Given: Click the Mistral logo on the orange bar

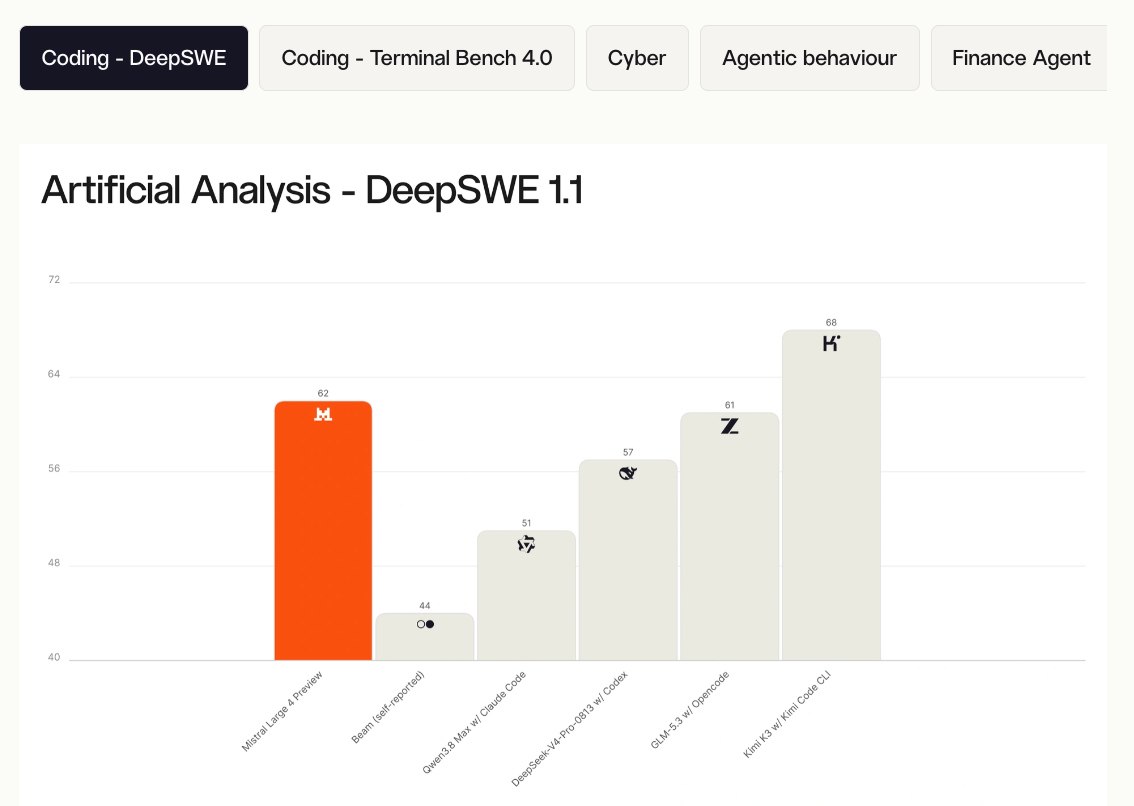Looking at the screenshot, I should (x=323, y=414).
